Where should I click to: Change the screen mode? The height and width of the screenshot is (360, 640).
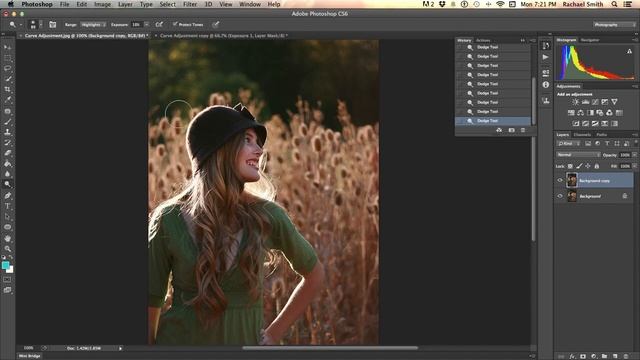coord(7,290)
